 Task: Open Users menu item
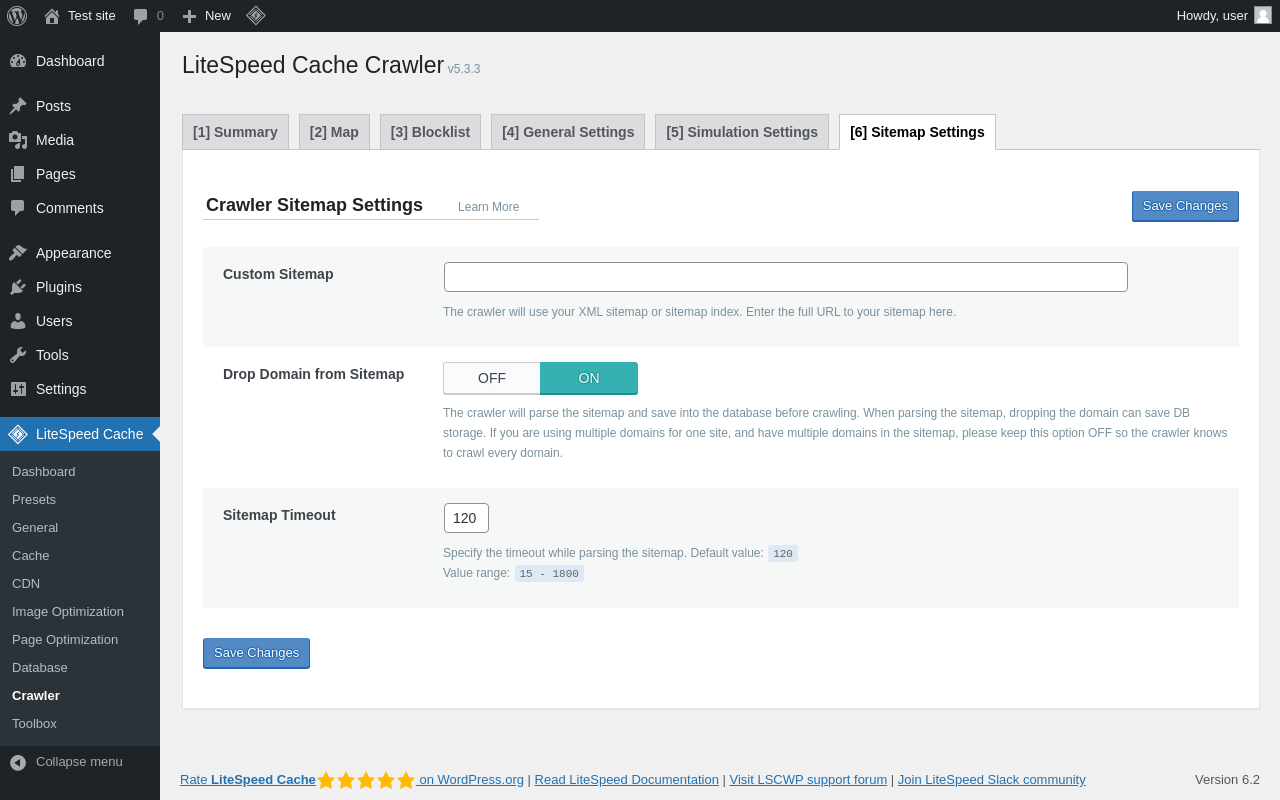pyautogui.click(x=80, y=321)
